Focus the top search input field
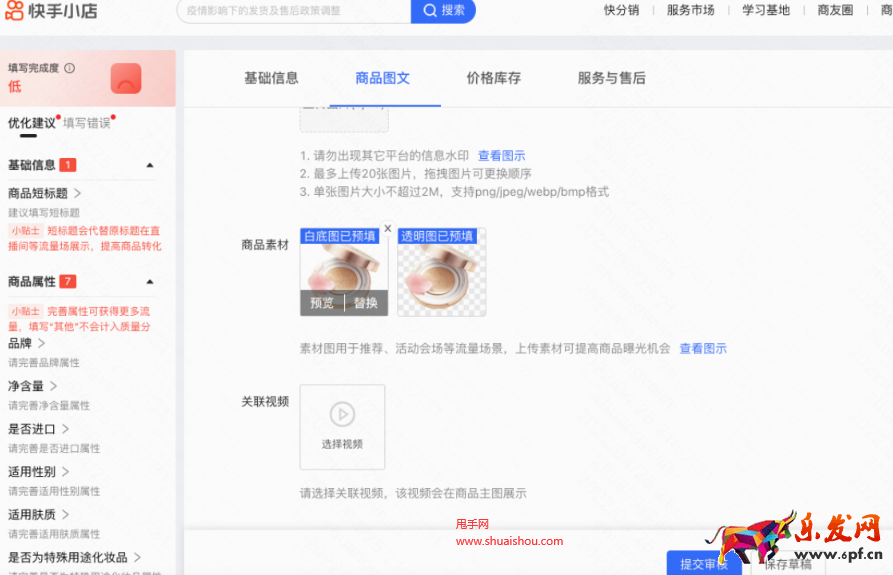Viewport: 893px width, 575px height. coord(294,11)
